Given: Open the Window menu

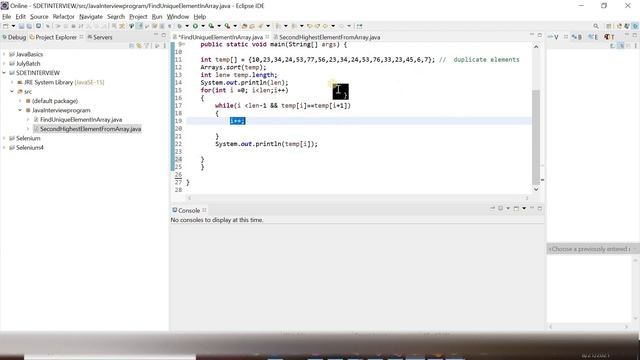Looking at the screenshot, I should pyautogui.click(x=178, y=17).
